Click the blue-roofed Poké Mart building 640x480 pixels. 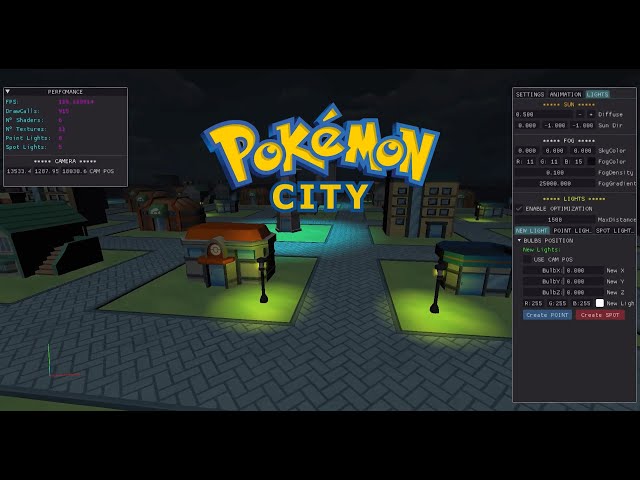pyautogui.click(x=473, y=267)
